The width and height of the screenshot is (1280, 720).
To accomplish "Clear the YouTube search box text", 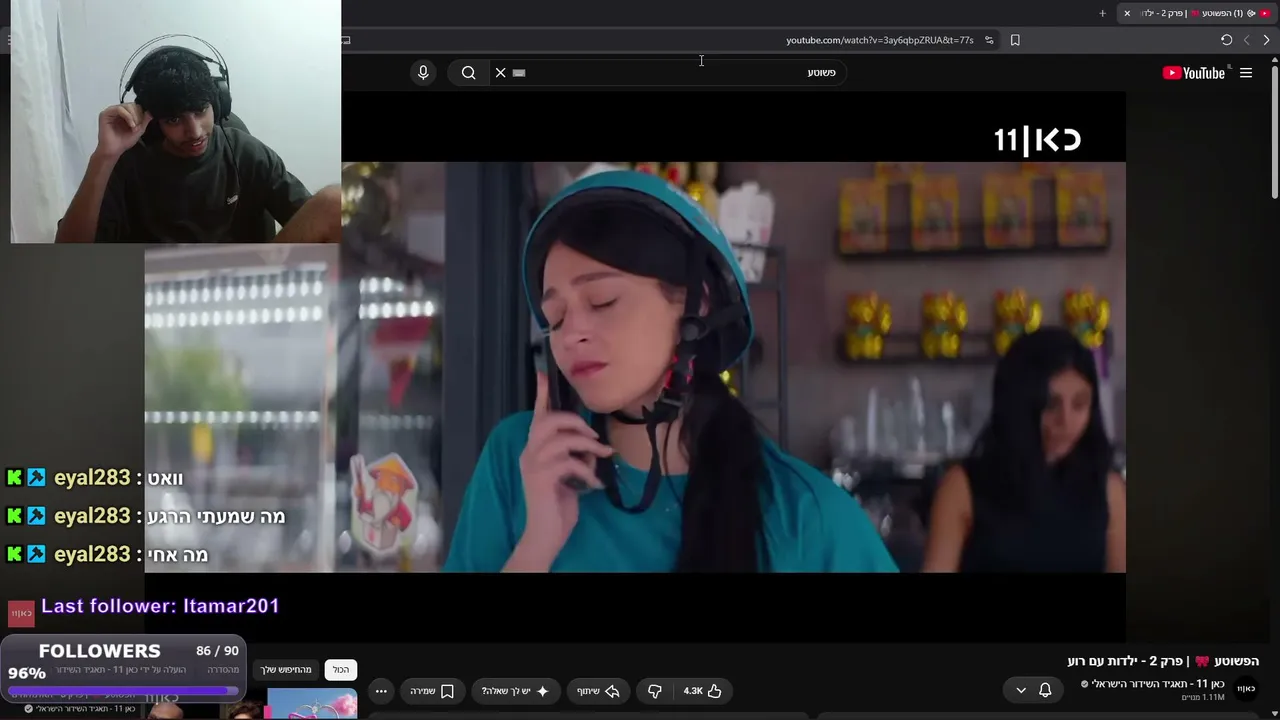I will [x=500, y=72].
